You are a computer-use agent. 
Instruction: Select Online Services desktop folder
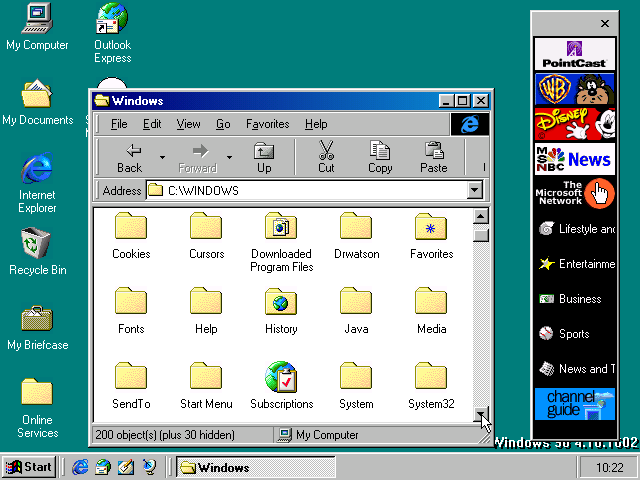[x=37, y=408]
